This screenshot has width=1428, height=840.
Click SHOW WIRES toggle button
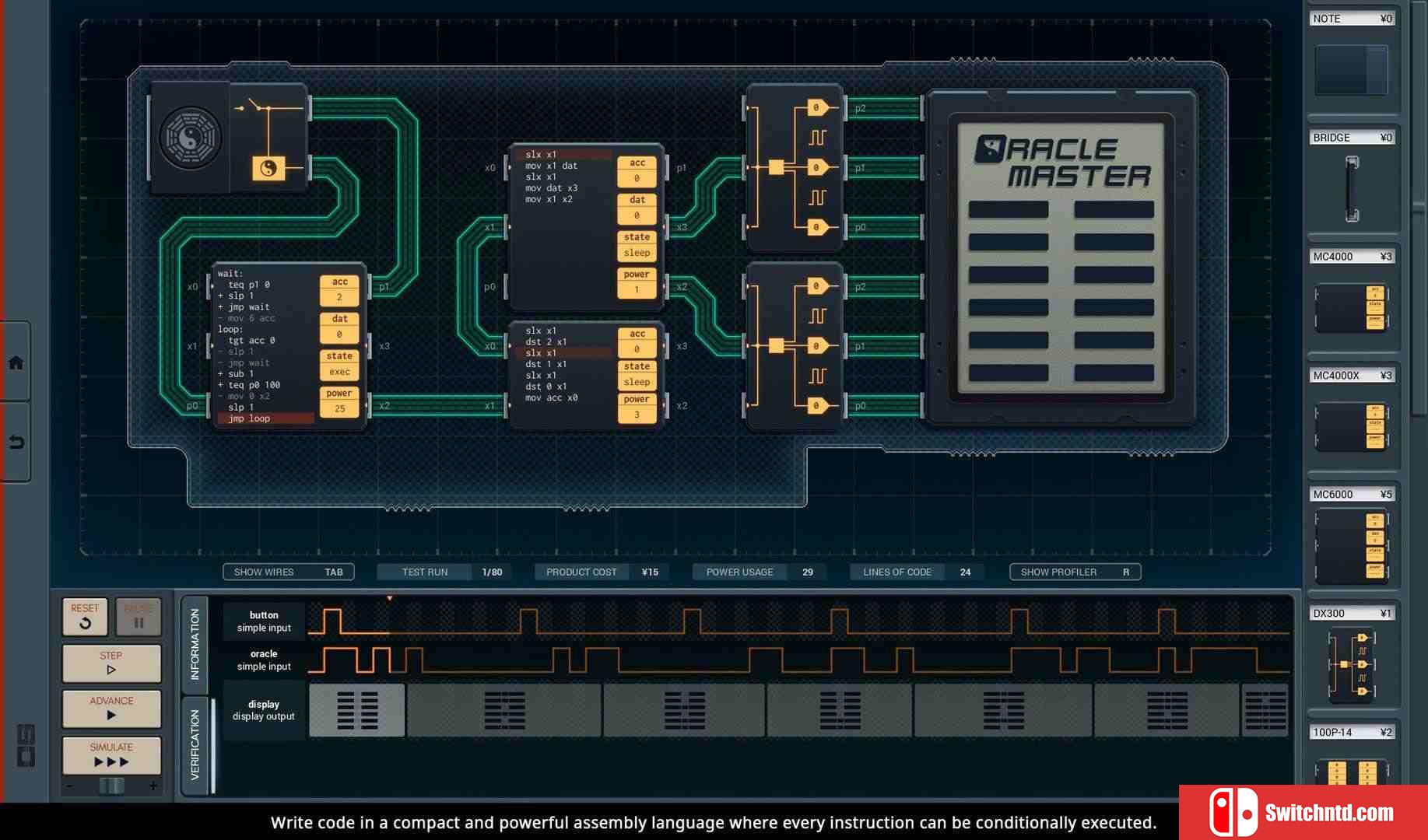289,572
